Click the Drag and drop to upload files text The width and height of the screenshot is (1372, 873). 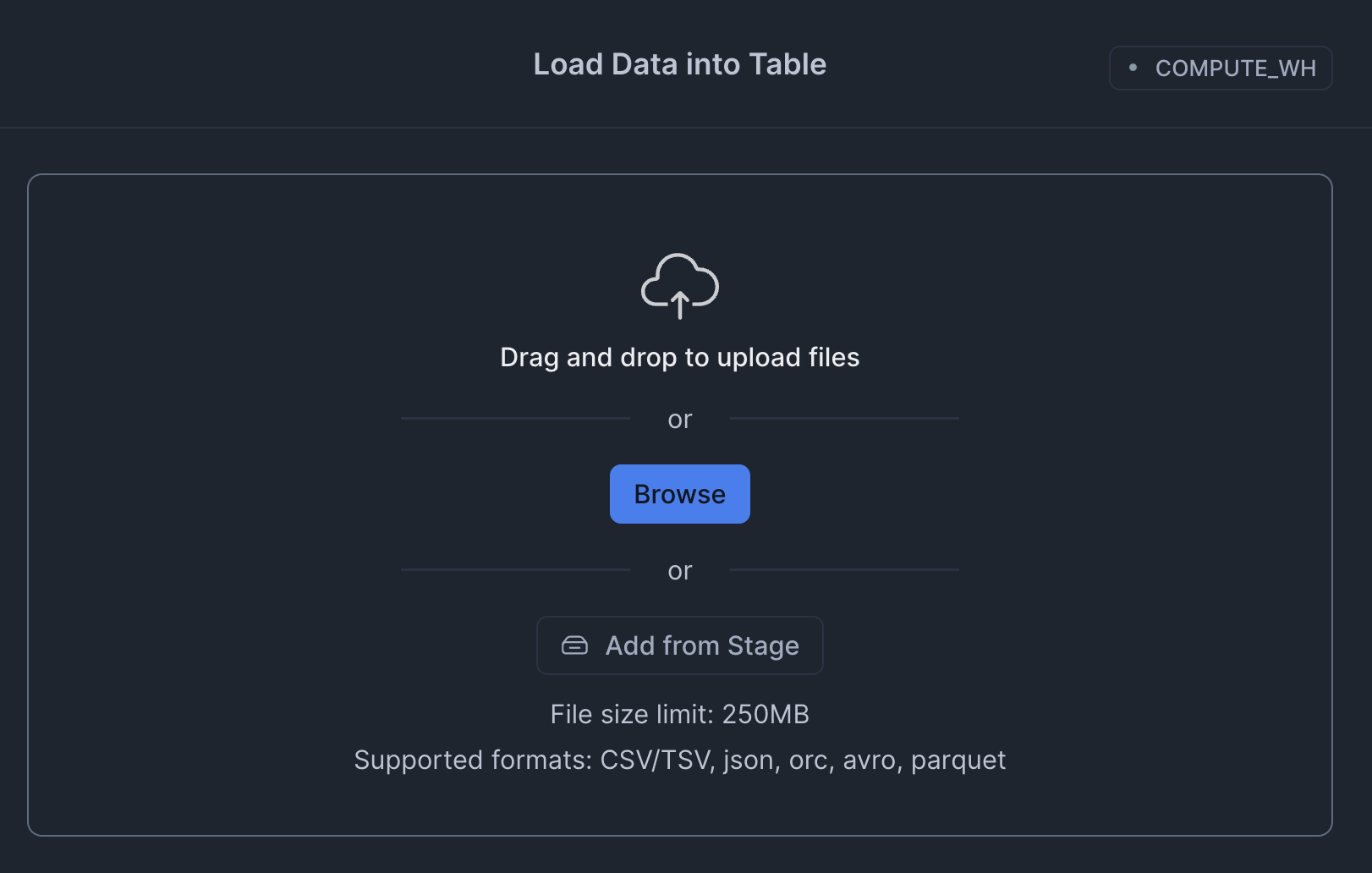coord(679,358)
